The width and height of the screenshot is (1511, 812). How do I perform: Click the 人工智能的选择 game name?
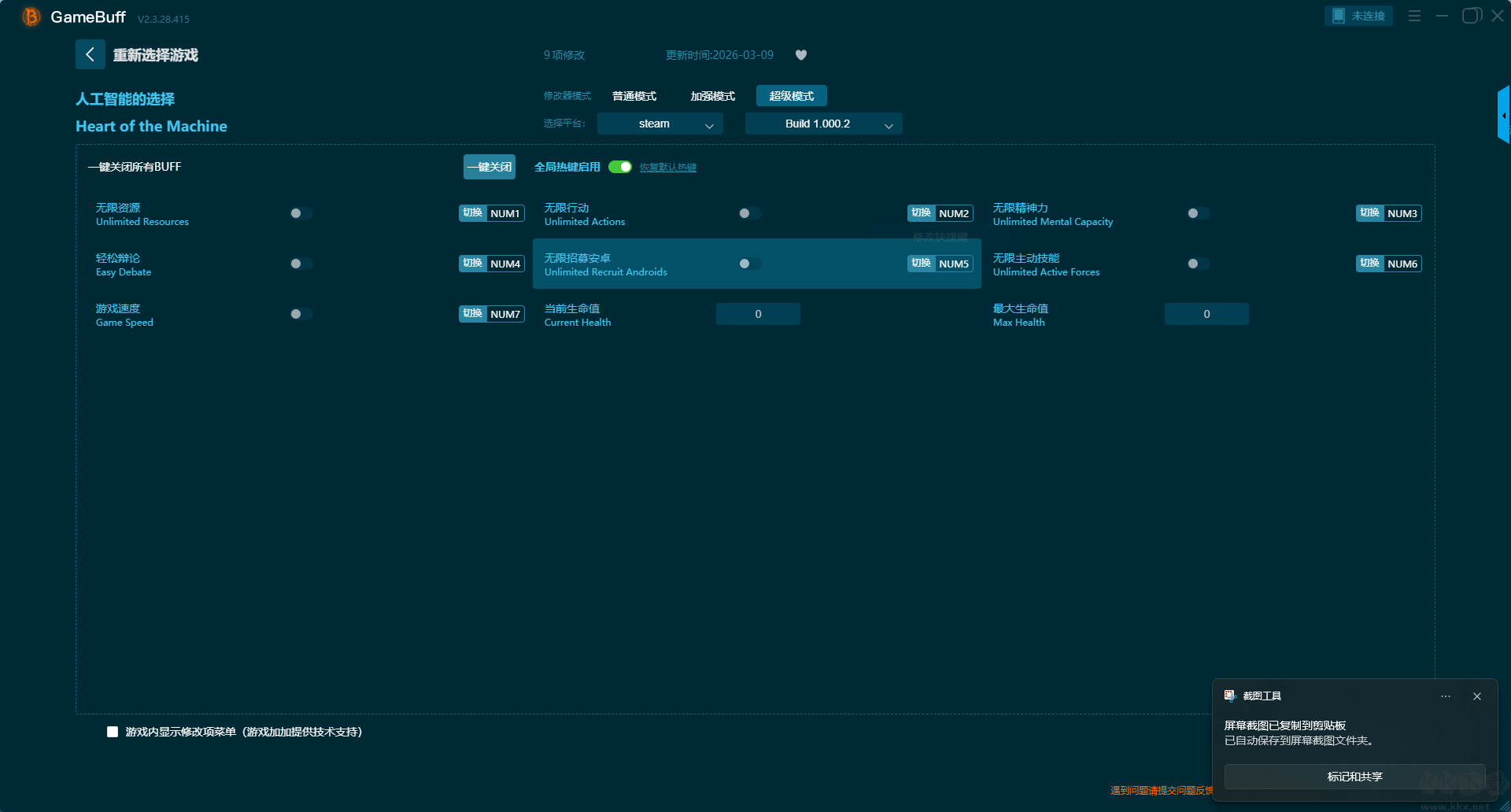[125, 99]
